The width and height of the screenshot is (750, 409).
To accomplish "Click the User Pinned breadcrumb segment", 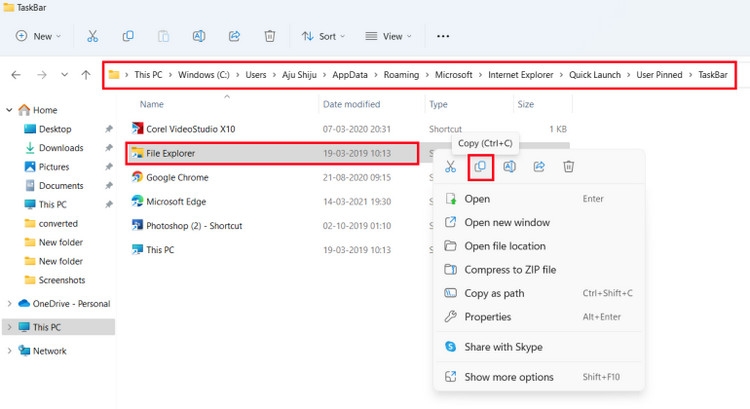I will pyautogui.click(x=659, y=75).
